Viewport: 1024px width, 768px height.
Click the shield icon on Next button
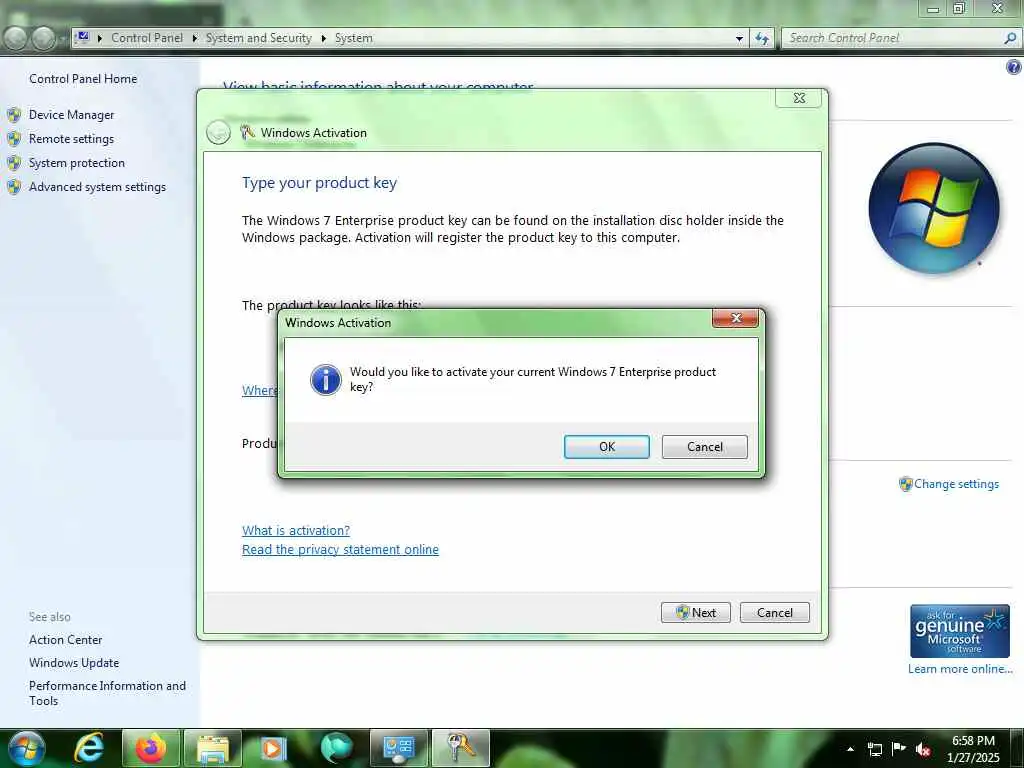[682, 613]
